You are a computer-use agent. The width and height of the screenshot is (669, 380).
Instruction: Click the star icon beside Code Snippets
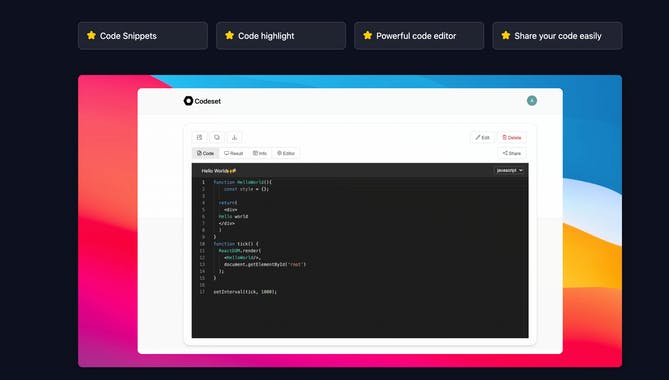point(91,35)
